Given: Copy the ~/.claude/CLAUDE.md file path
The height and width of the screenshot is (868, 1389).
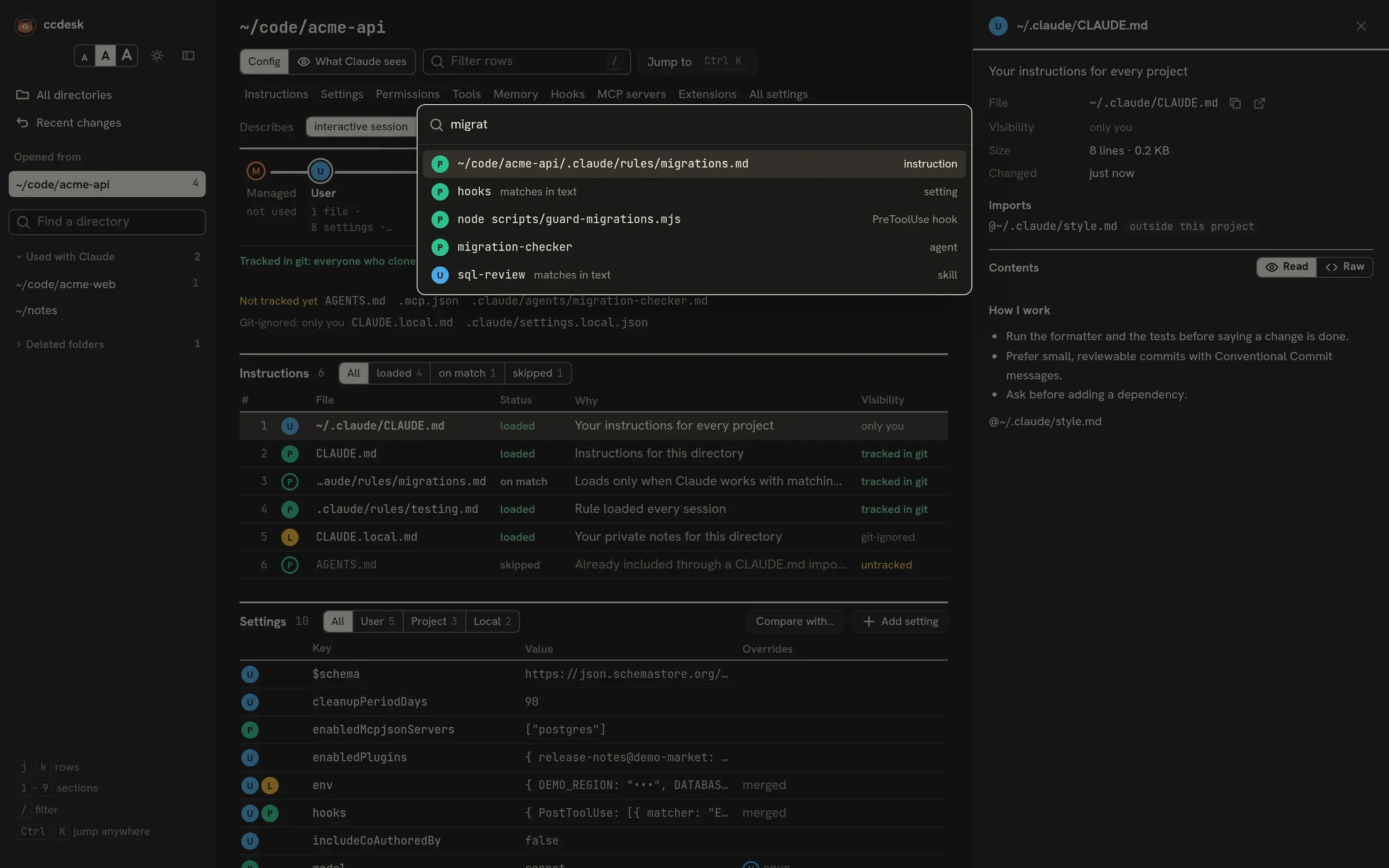Looking at the screenshot, I should pos(1235,103).
